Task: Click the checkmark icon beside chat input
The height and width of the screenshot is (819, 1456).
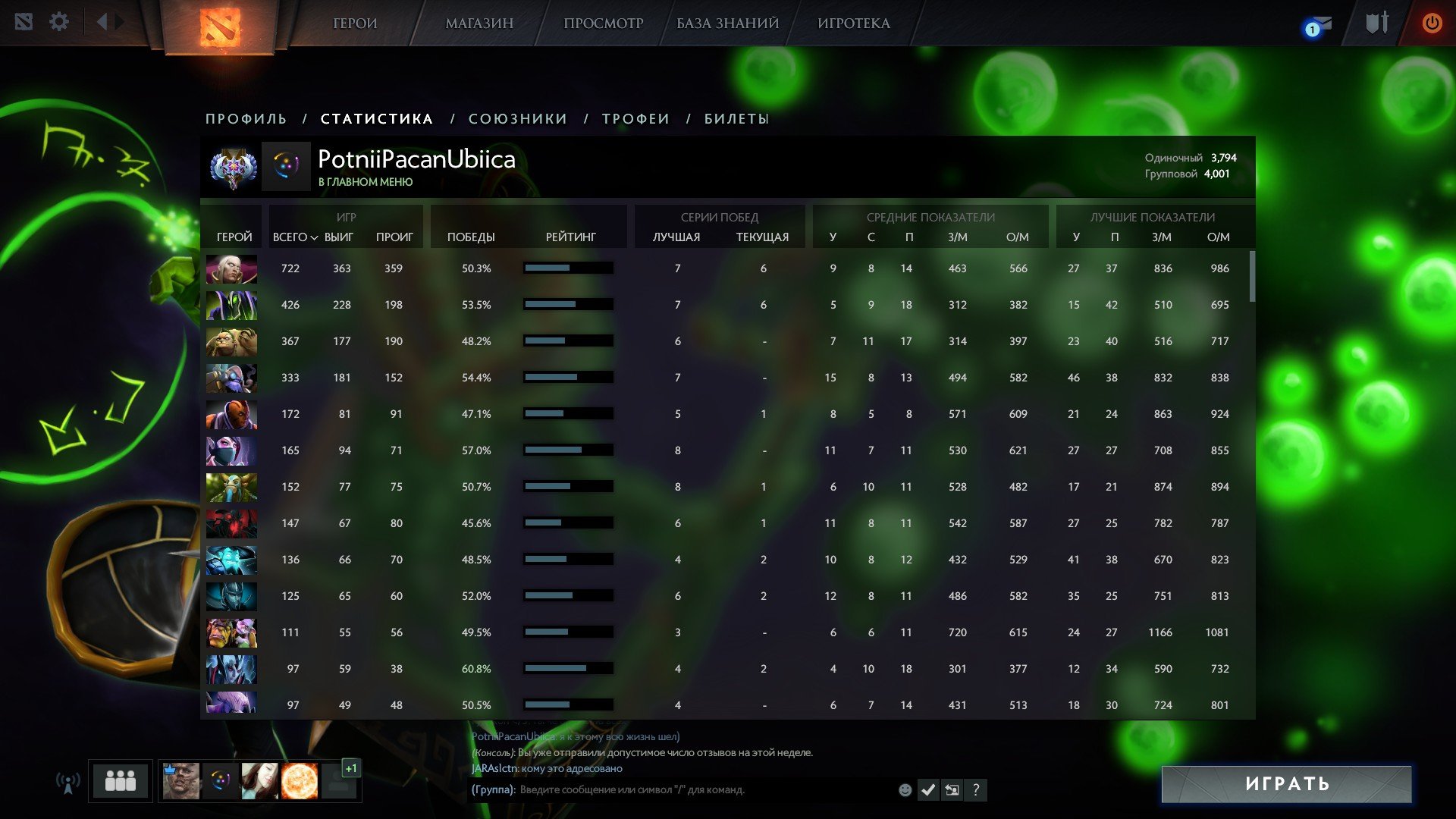Action: pos(927,790)
